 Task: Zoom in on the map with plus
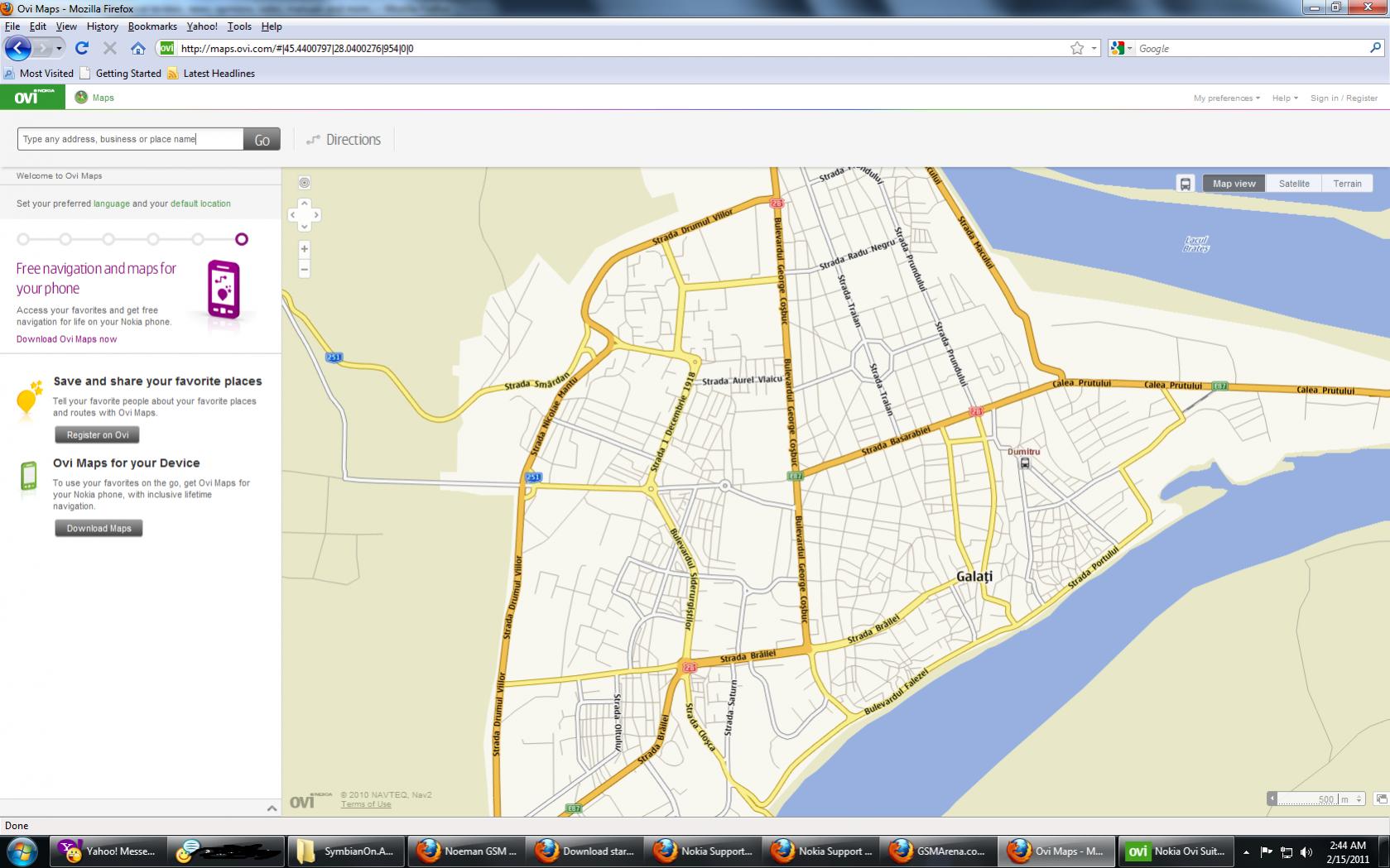pyautogui.click(x=304, y=248)
